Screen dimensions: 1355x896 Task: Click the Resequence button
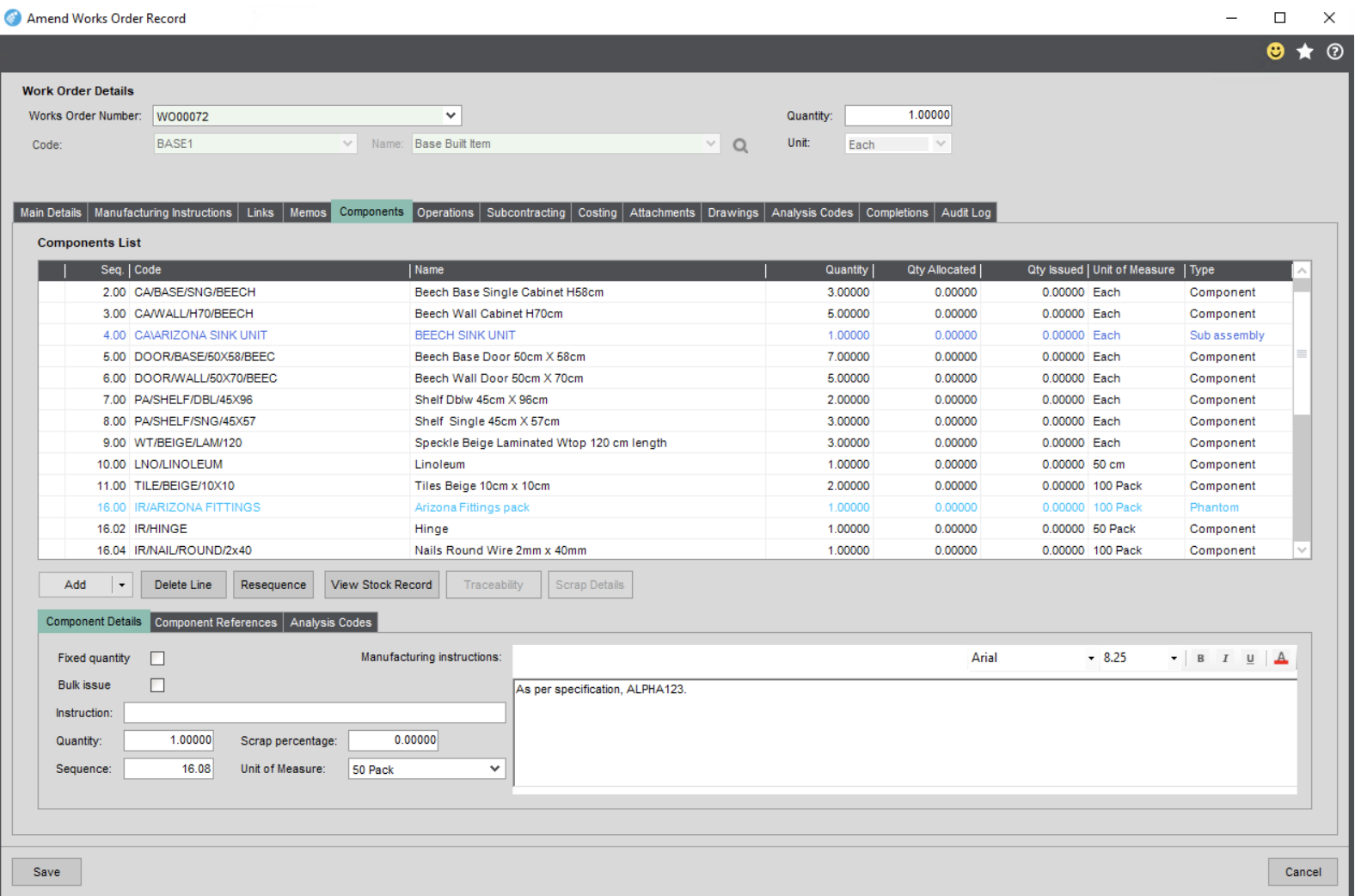click(273, 585)
